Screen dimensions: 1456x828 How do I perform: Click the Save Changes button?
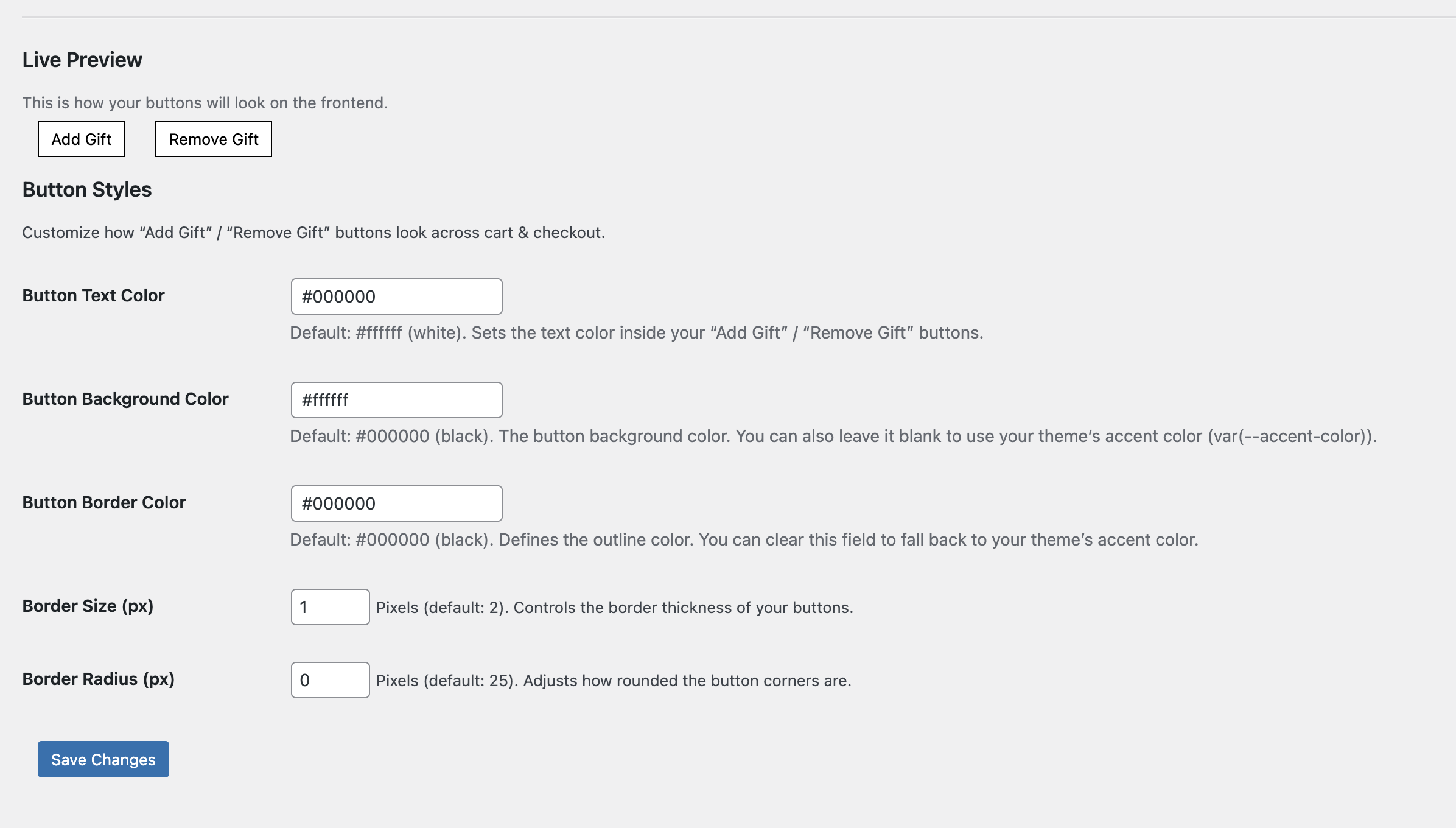(x=102, y=759)
